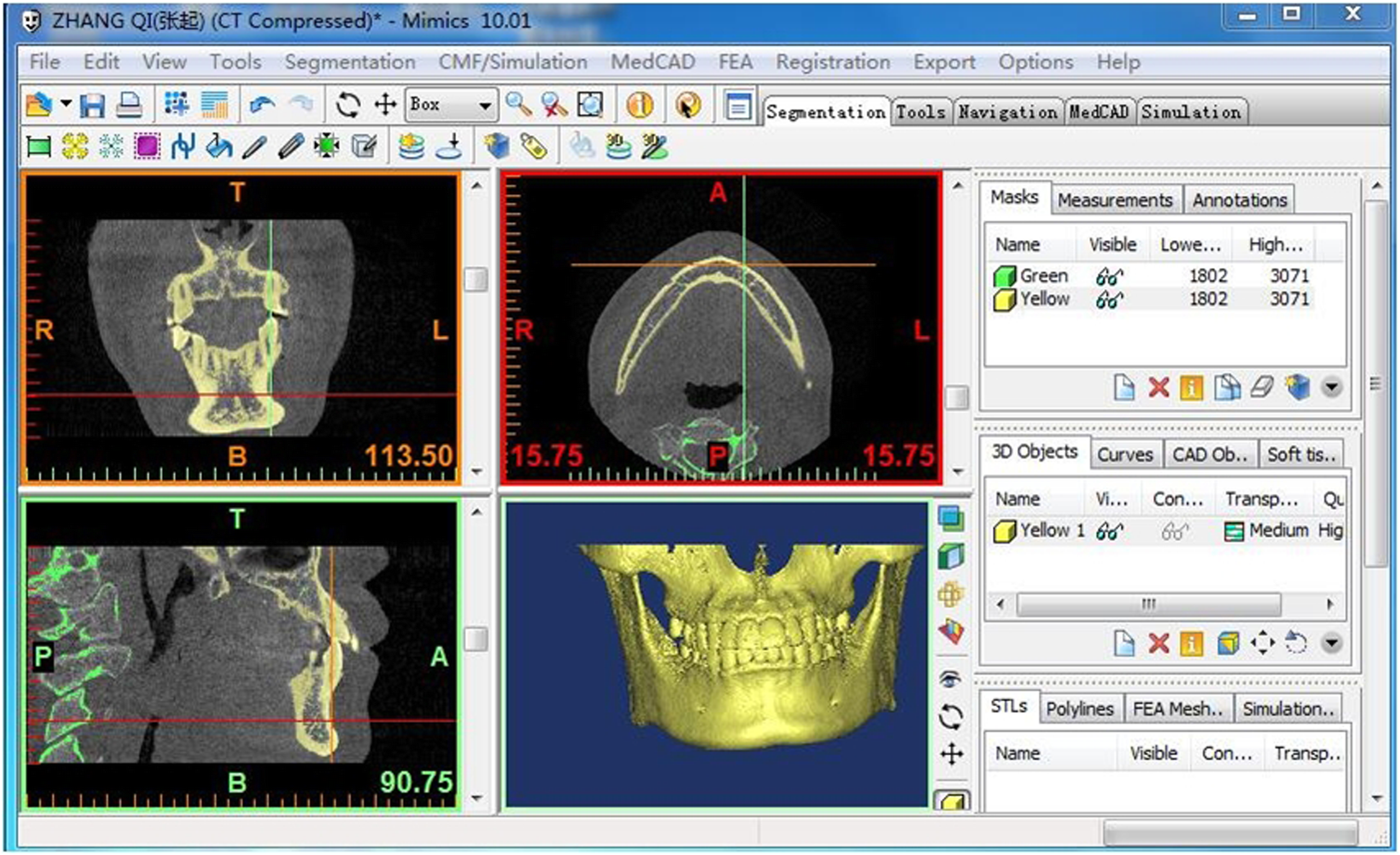Select Navigation toolbar tab

click(1007, 112)
